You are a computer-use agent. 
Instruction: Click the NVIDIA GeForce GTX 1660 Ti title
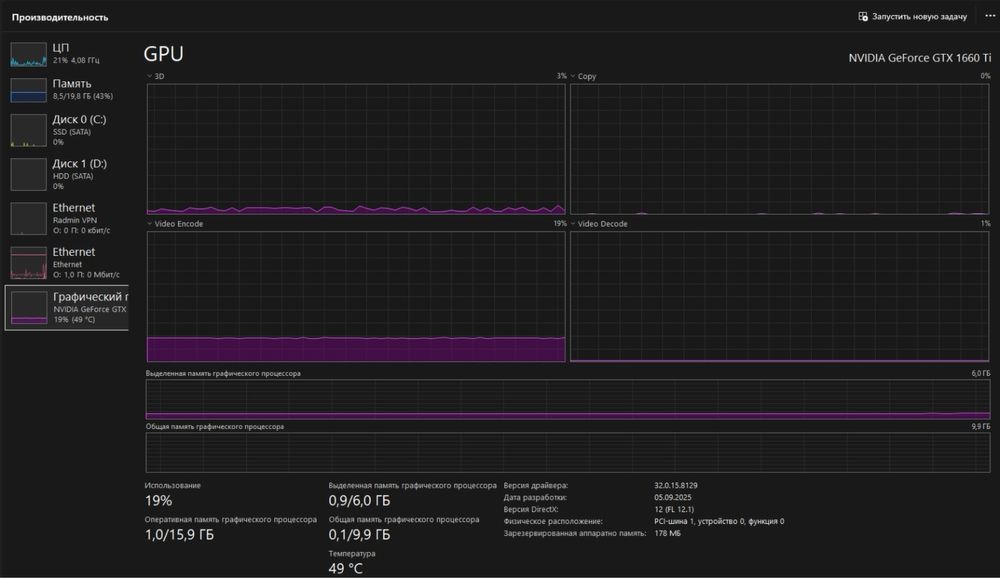point(919,58)
